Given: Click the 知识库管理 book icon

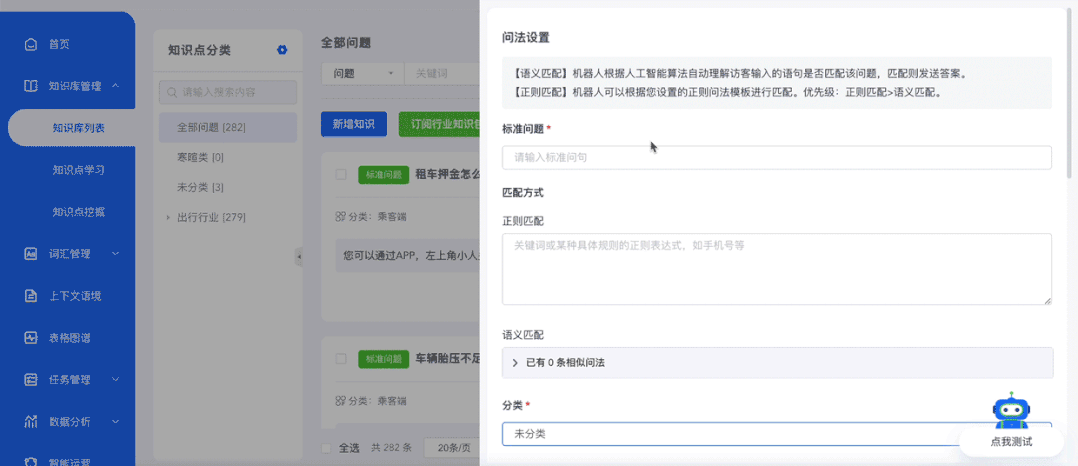Looking at the screenshot, I should click(30, 87).
